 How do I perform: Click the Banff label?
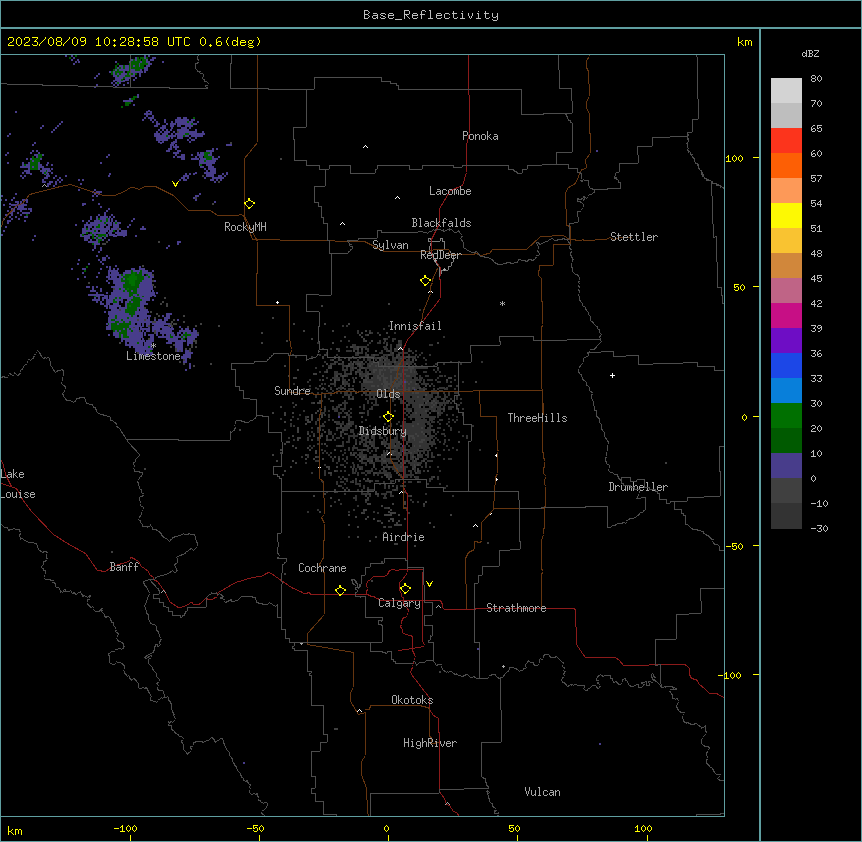124,567
